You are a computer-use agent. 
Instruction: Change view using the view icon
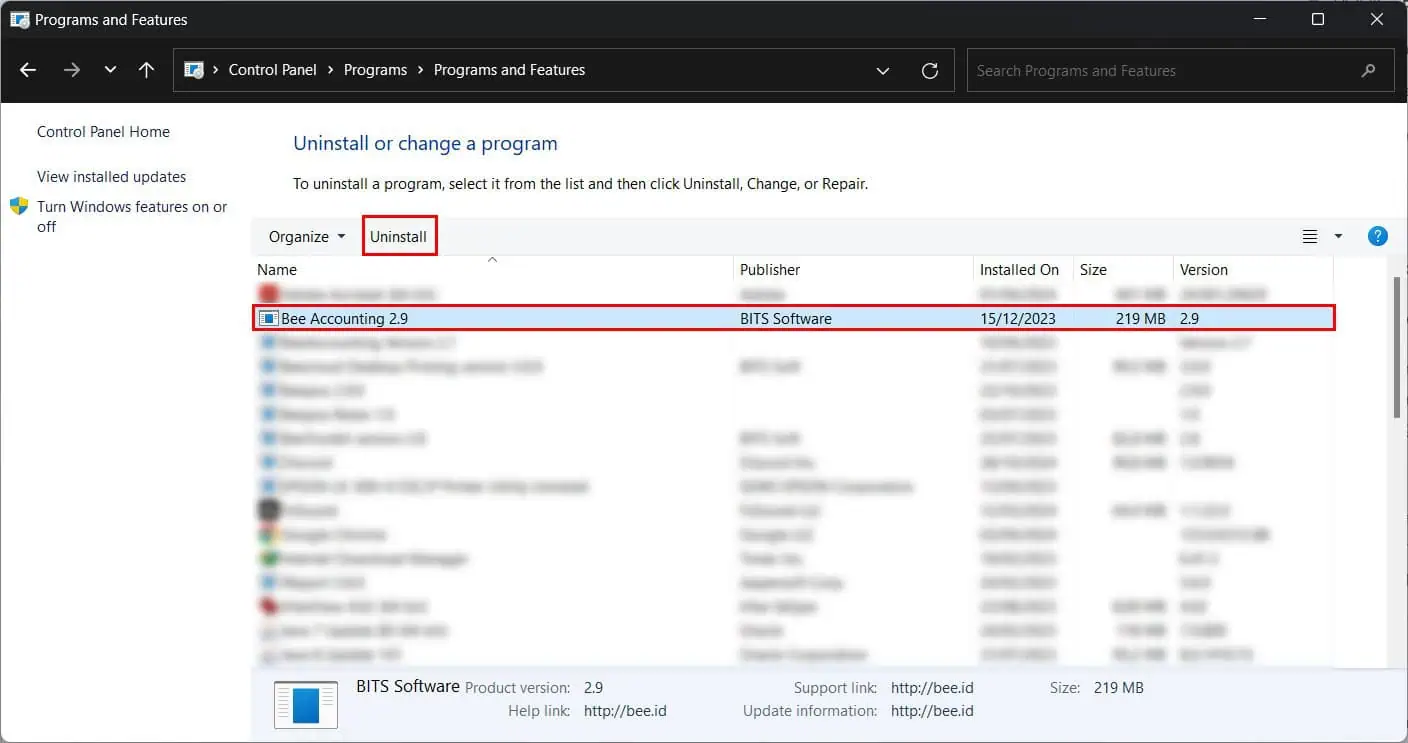pyautogui.click(x=1310, y=237)
